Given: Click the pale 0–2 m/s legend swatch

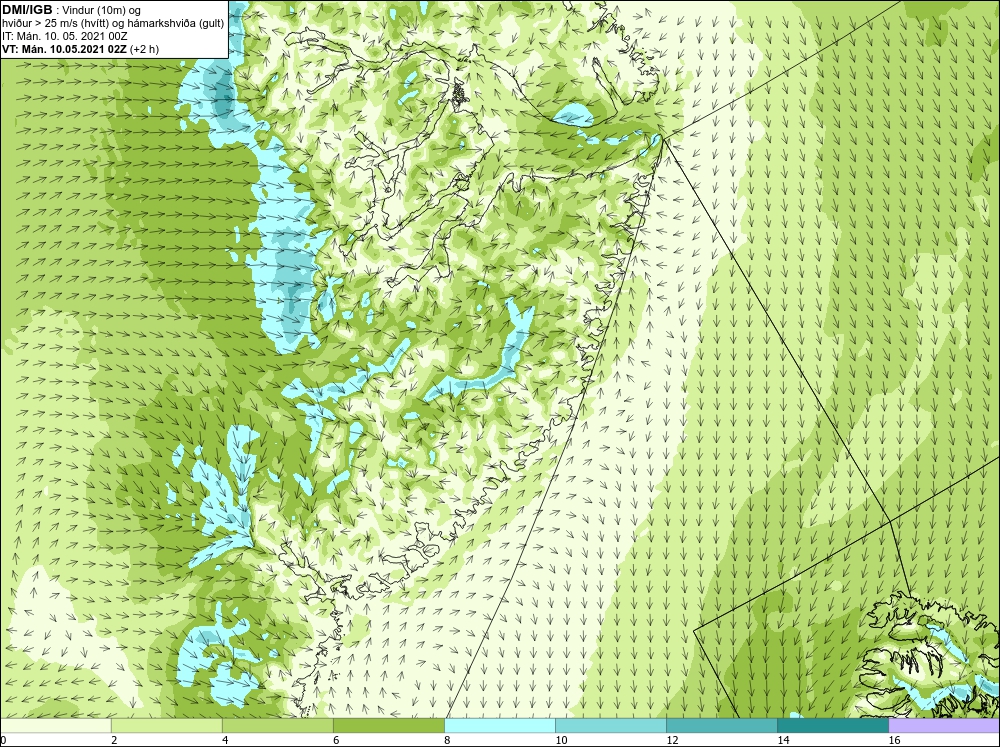Looking at the screenshot, I should click(55, 725).
